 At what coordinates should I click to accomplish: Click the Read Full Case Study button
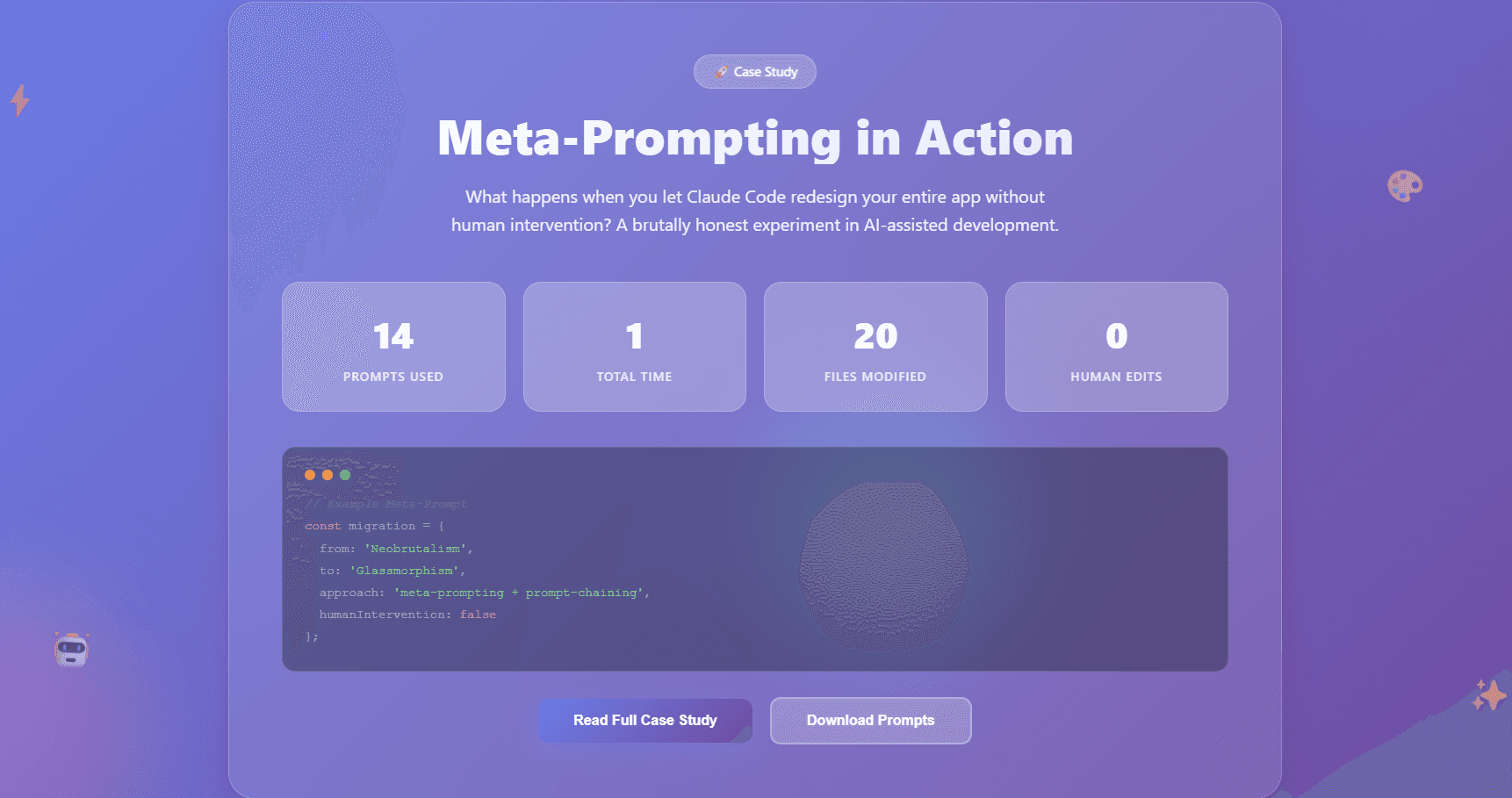(x=644, y=720)
